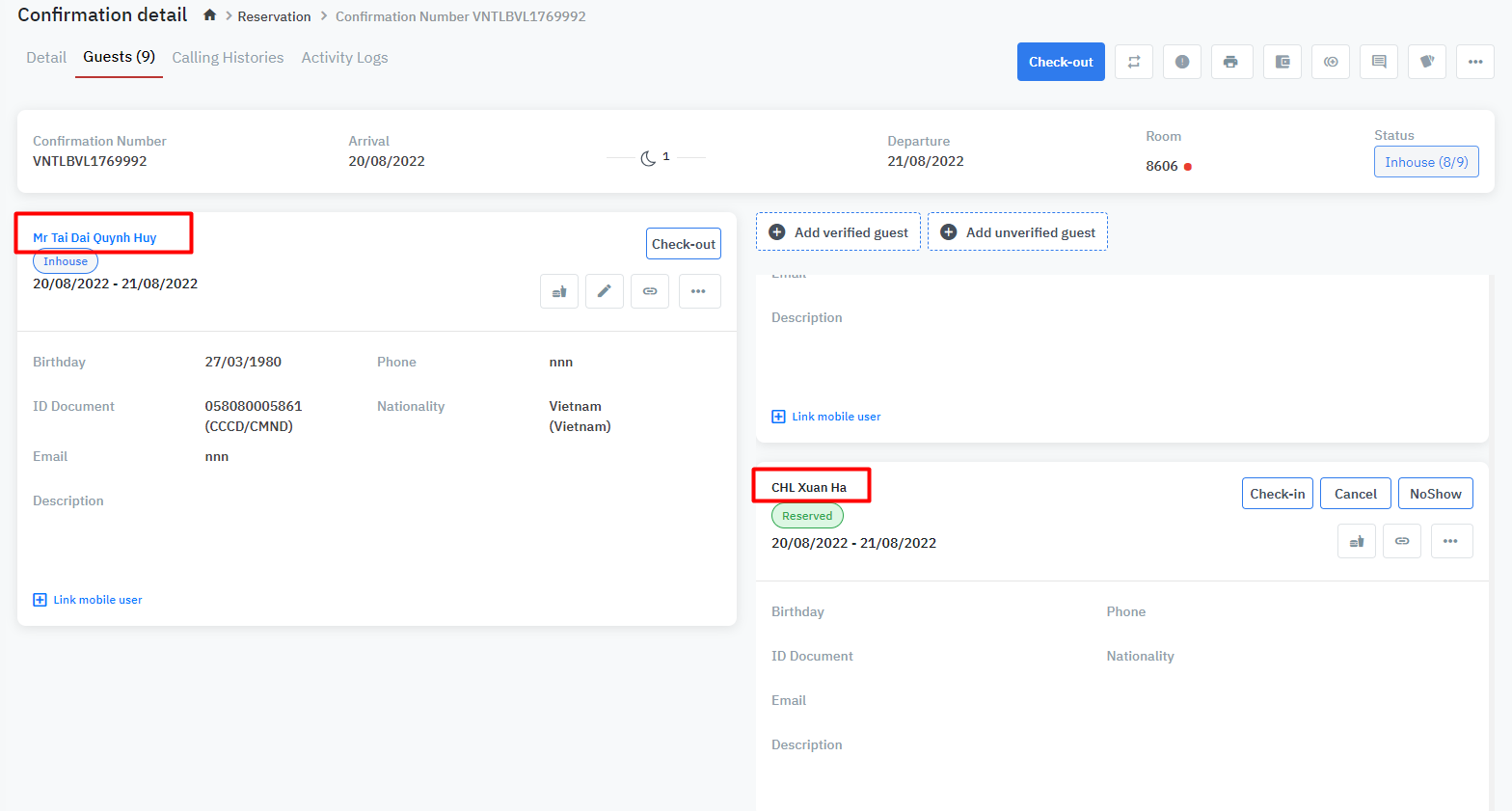Open the comment message icon
Viewport: 1512px width, 811px height.
pos(1378,62)
